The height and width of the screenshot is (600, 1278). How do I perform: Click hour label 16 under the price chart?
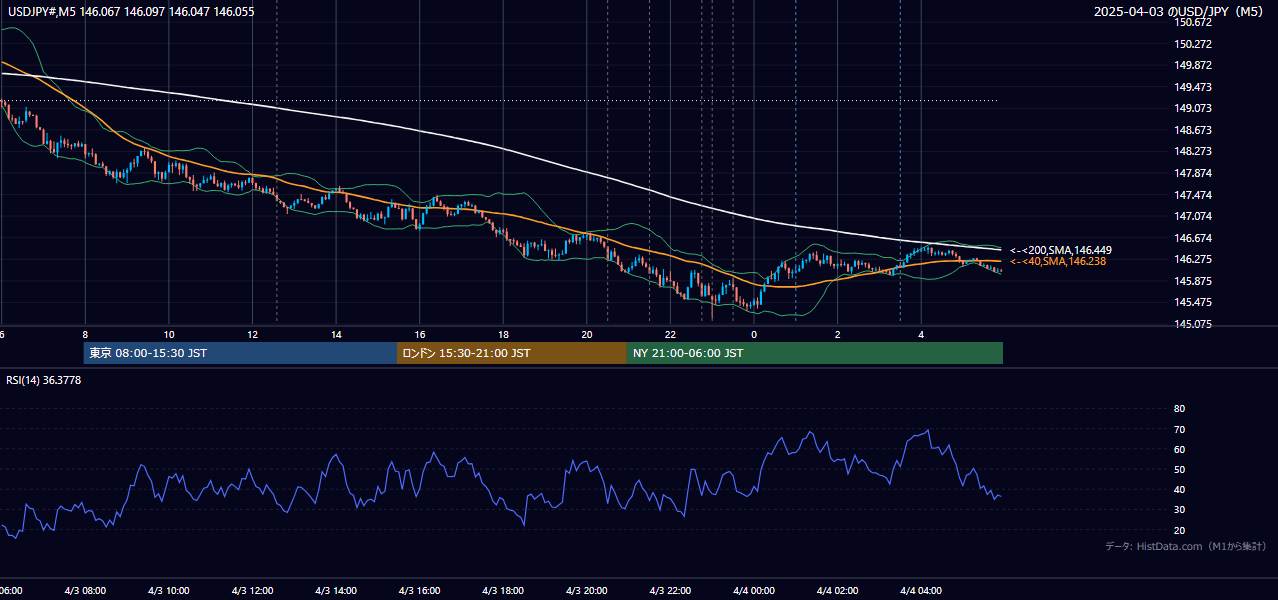pos(420,335)
